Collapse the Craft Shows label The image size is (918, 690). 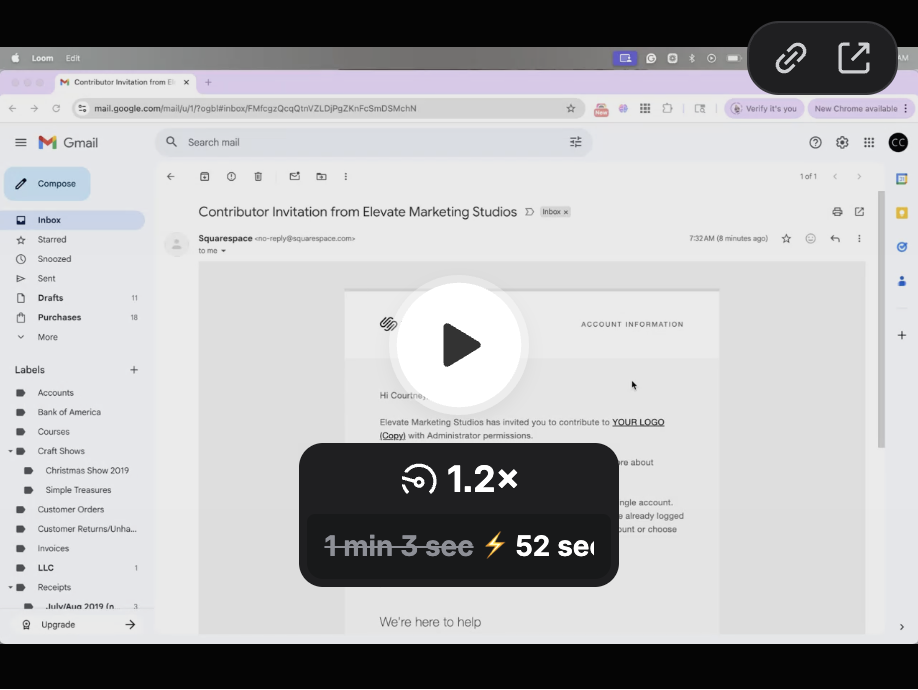[10, 451]
